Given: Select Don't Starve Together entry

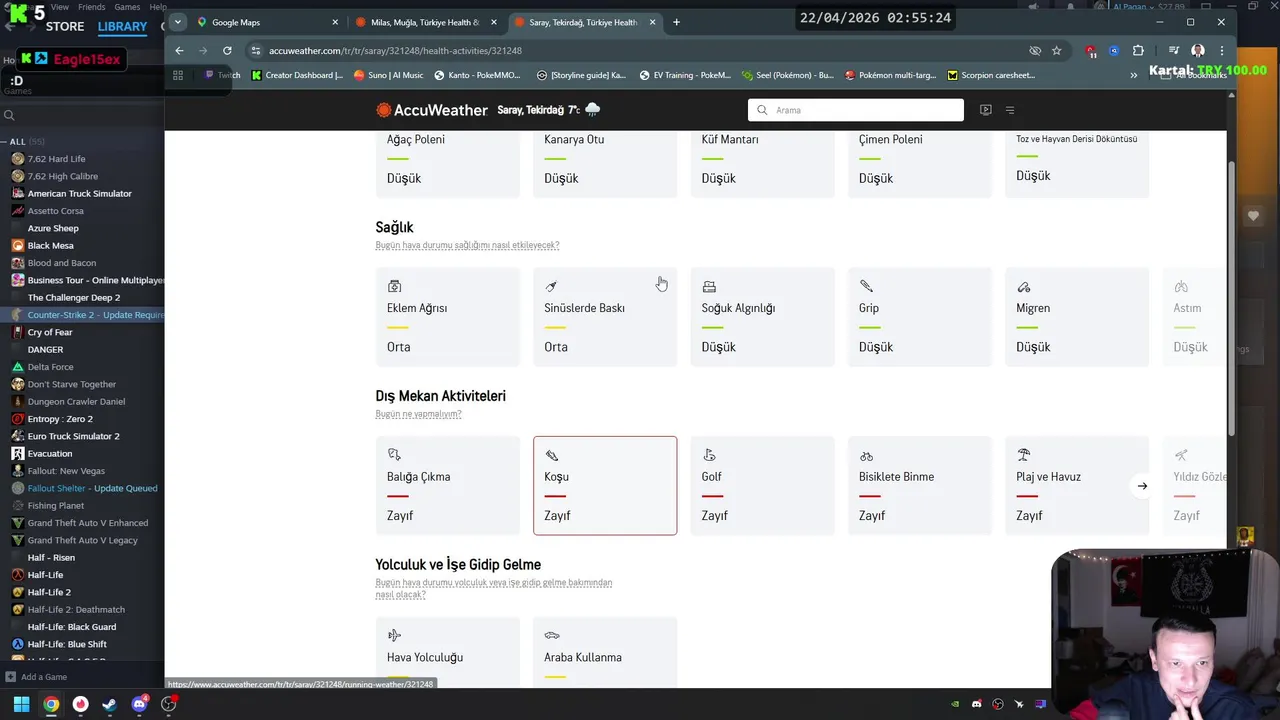Looking at the screenshot, I should (82, 384).
